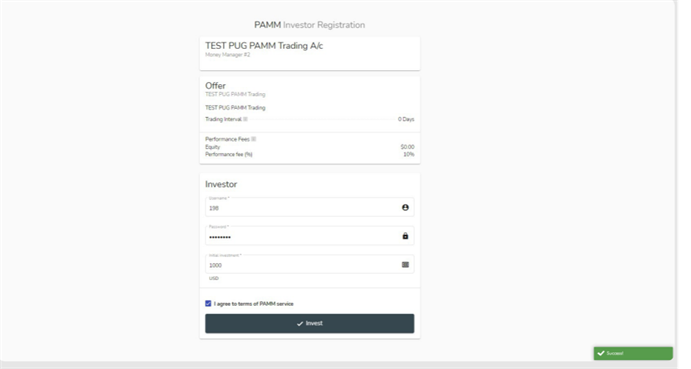
Task: Click the checkmark icon on Invest button
Action: (300, 324)
